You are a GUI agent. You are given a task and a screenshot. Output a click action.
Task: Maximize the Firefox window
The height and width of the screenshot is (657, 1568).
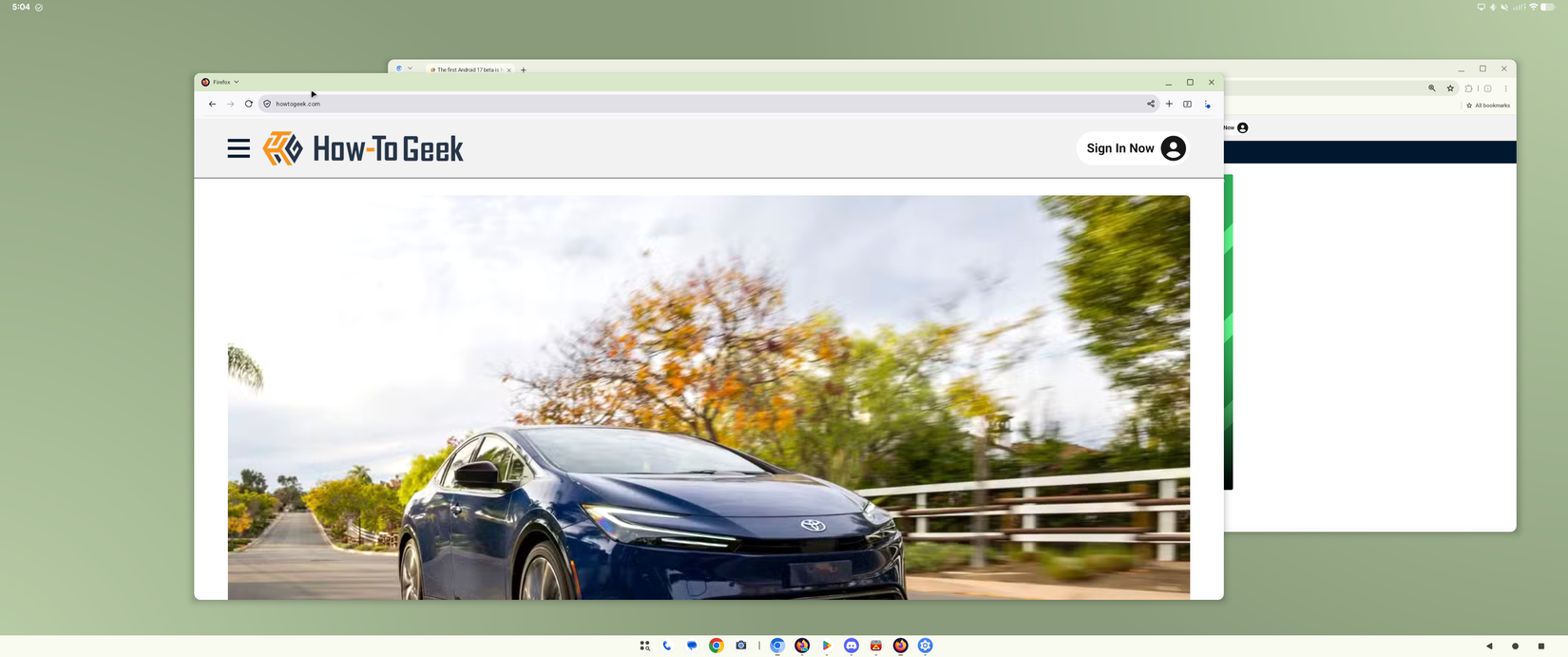(x=1190, y=82)
